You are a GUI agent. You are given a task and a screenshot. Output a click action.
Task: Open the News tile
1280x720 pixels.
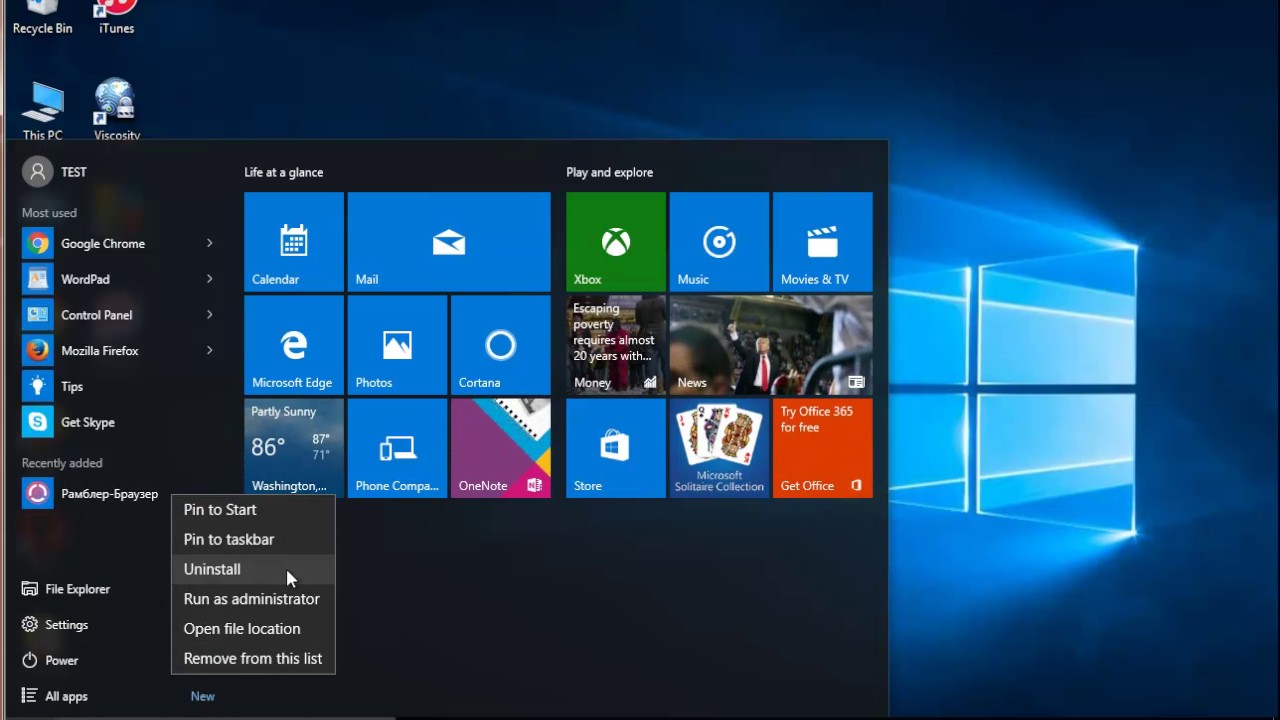click(771, 345)
